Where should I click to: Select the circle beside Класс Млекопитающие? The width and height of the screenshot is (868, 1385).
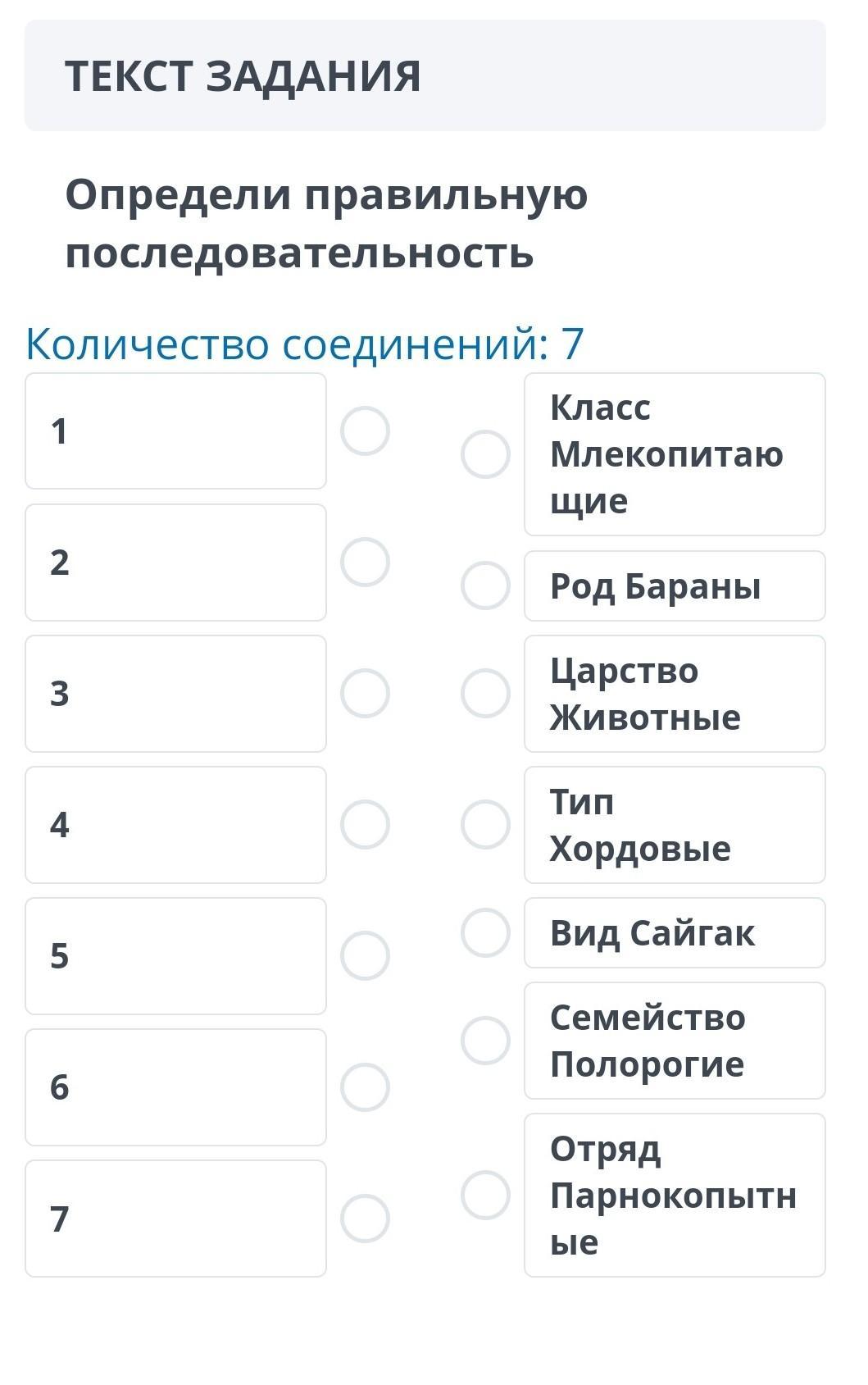[x=485, y=454]
